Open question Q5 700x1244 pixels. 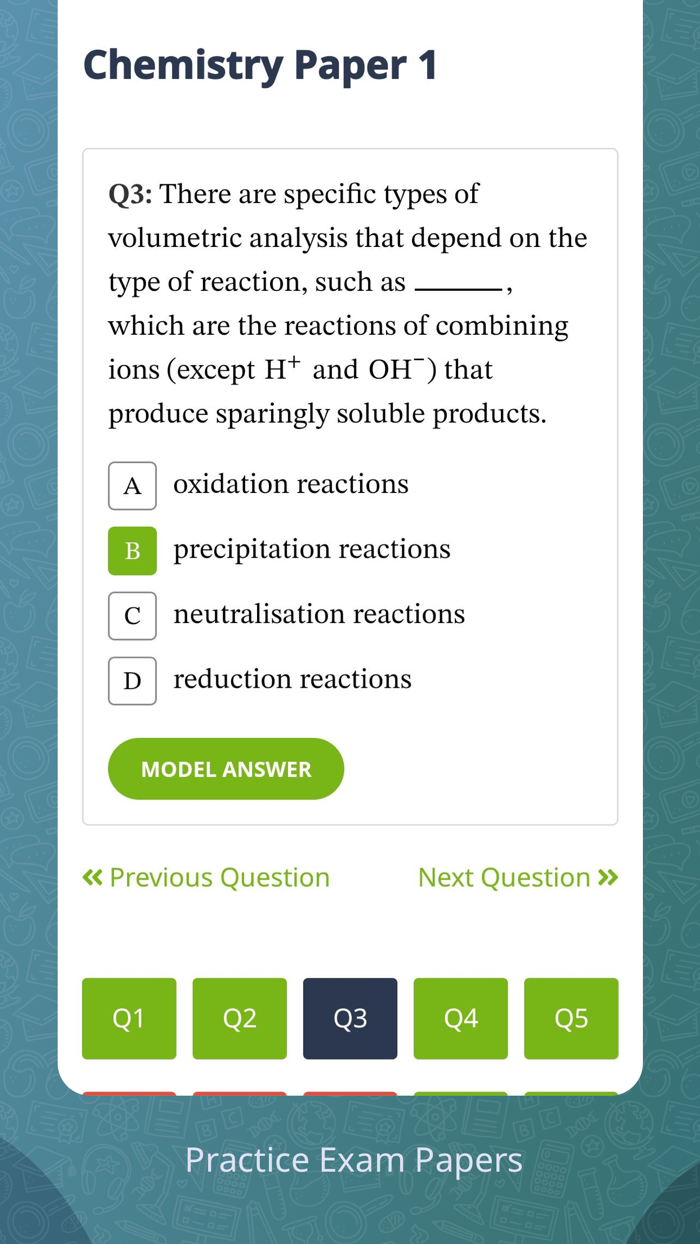pos(571,1018)
